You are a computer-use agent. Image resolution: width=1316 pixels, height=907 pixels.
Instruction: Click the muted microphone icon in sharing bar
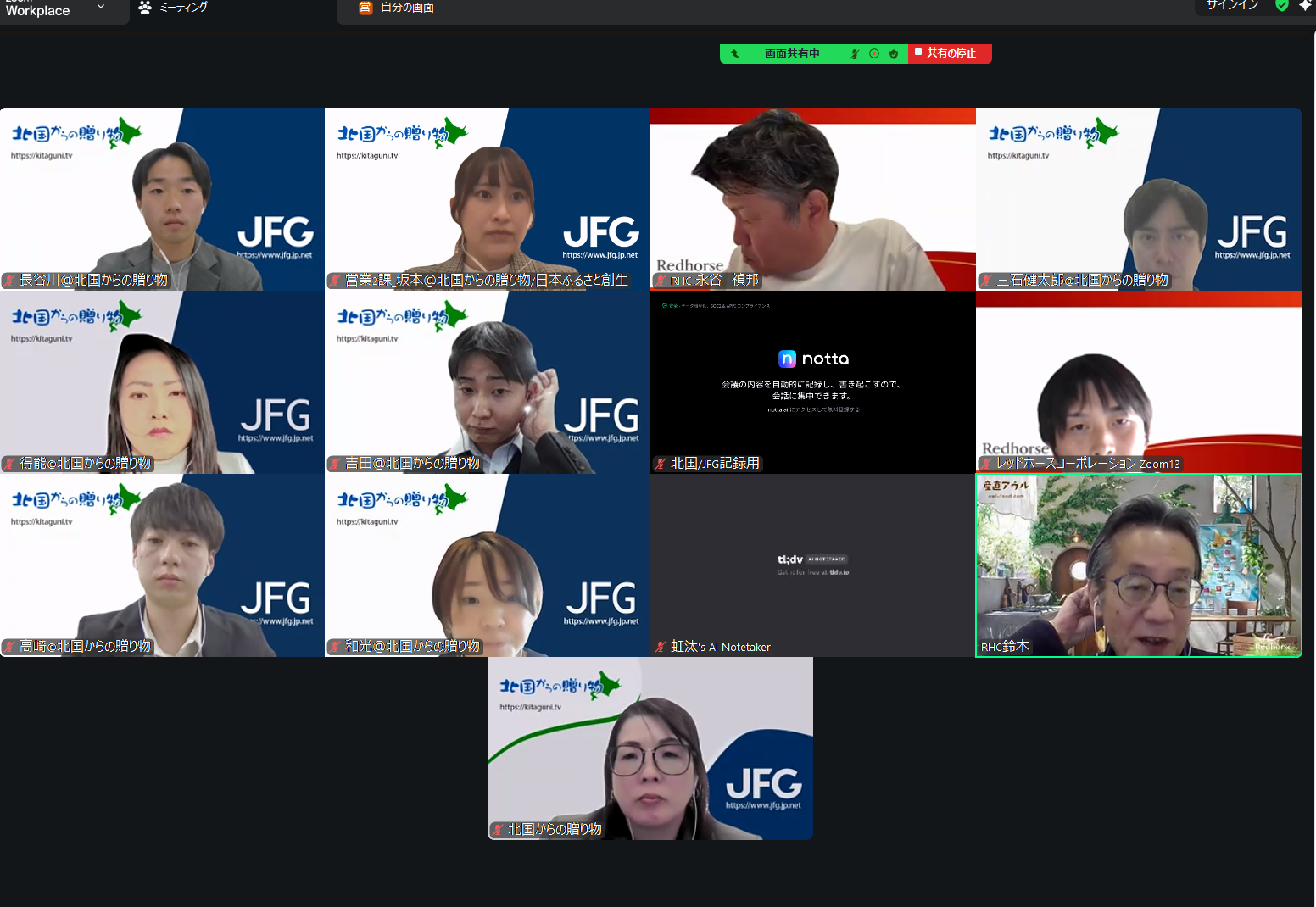pos(855,53)
